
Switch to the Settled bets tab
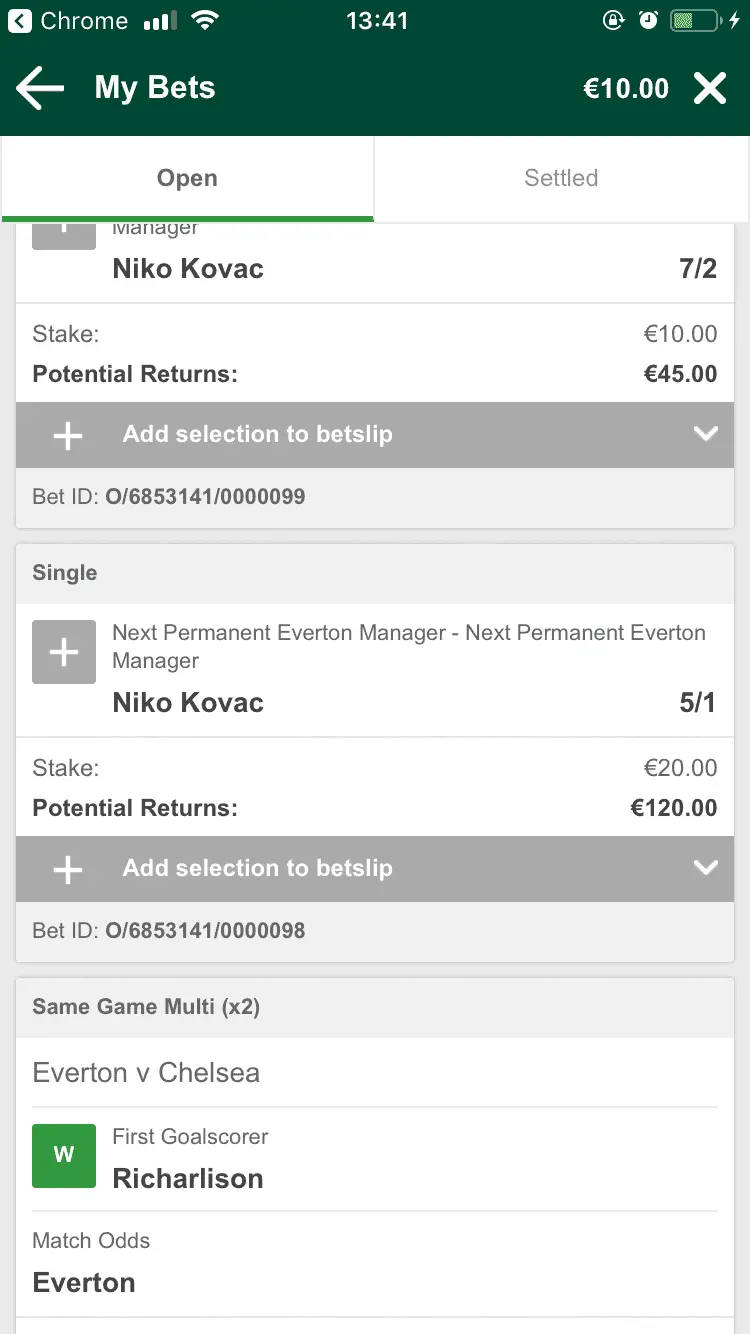561,178
